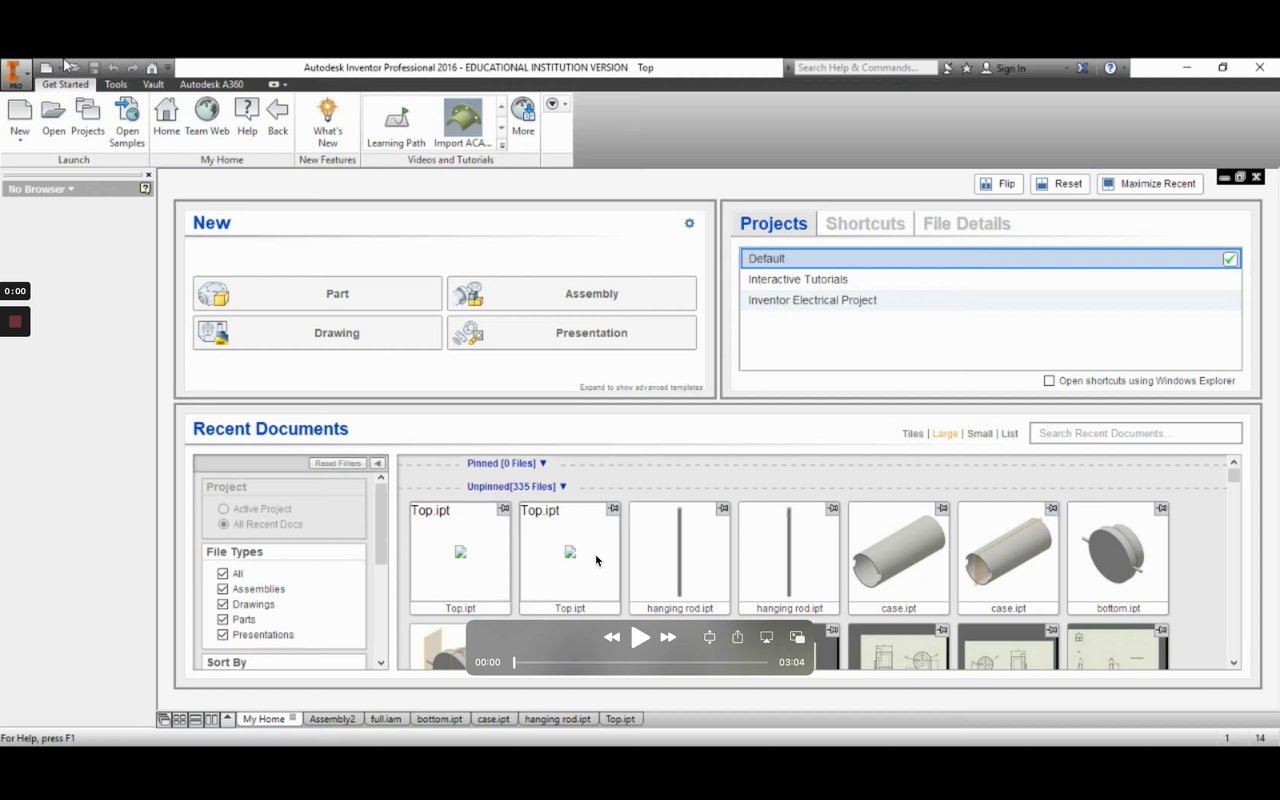
Task: Toggle the Default project active checkmark
Action: tap(1230, 259)
